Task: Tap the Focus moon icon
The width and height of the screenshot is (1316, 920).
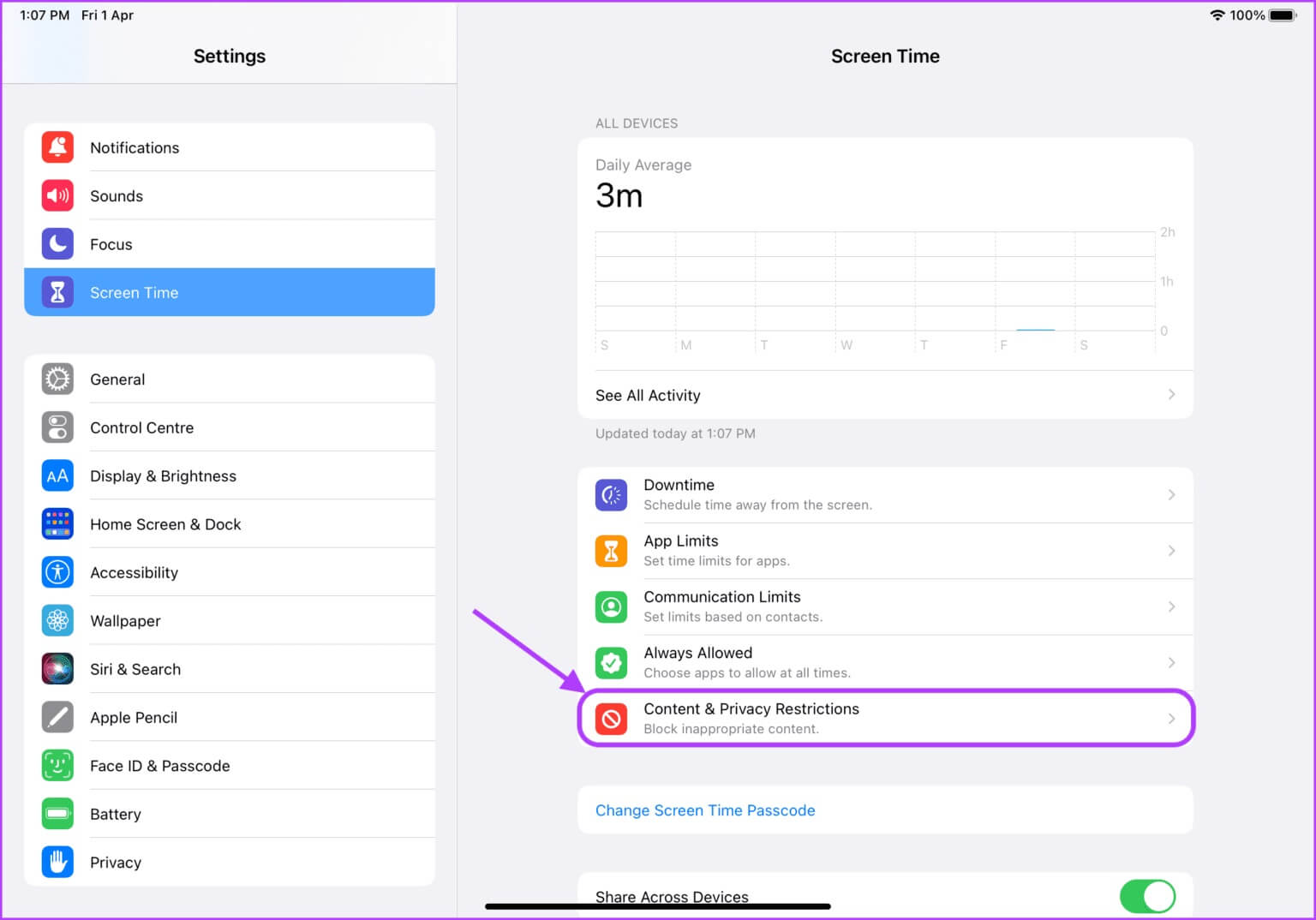Action: point(57,244)
